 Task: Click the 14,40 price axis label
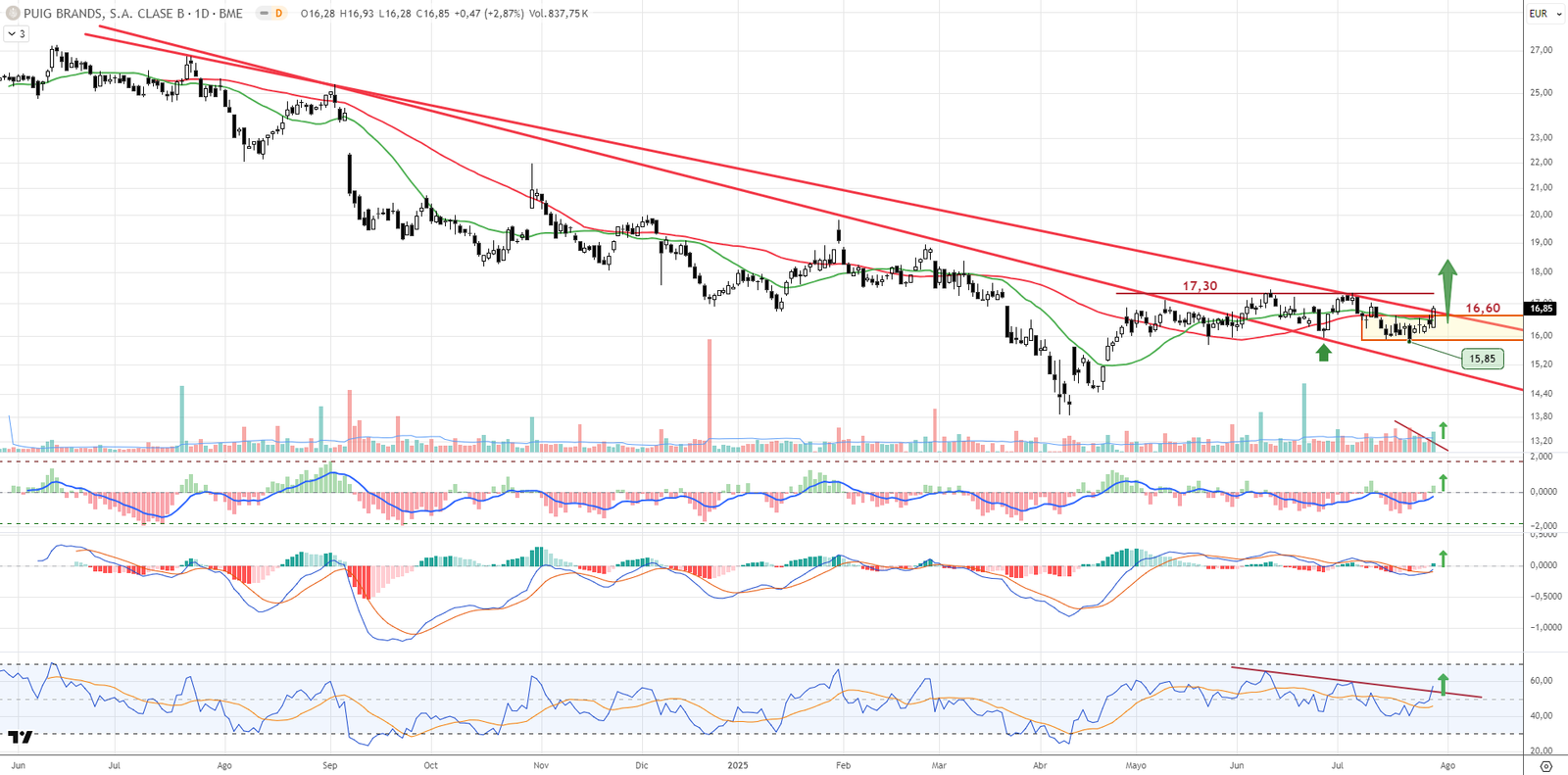1542,394
